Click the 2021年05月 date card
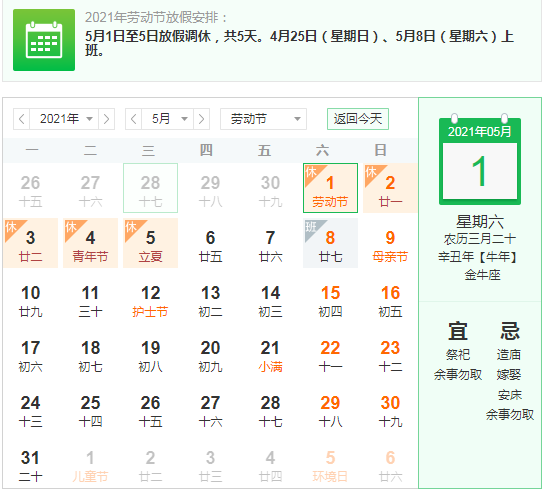 tap(480, 161)
